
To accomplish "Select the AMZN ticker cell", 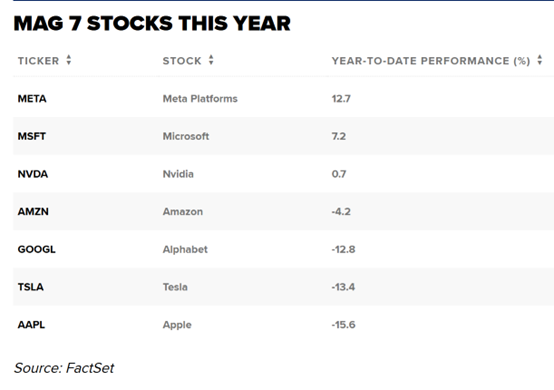I will click(33, 212).
